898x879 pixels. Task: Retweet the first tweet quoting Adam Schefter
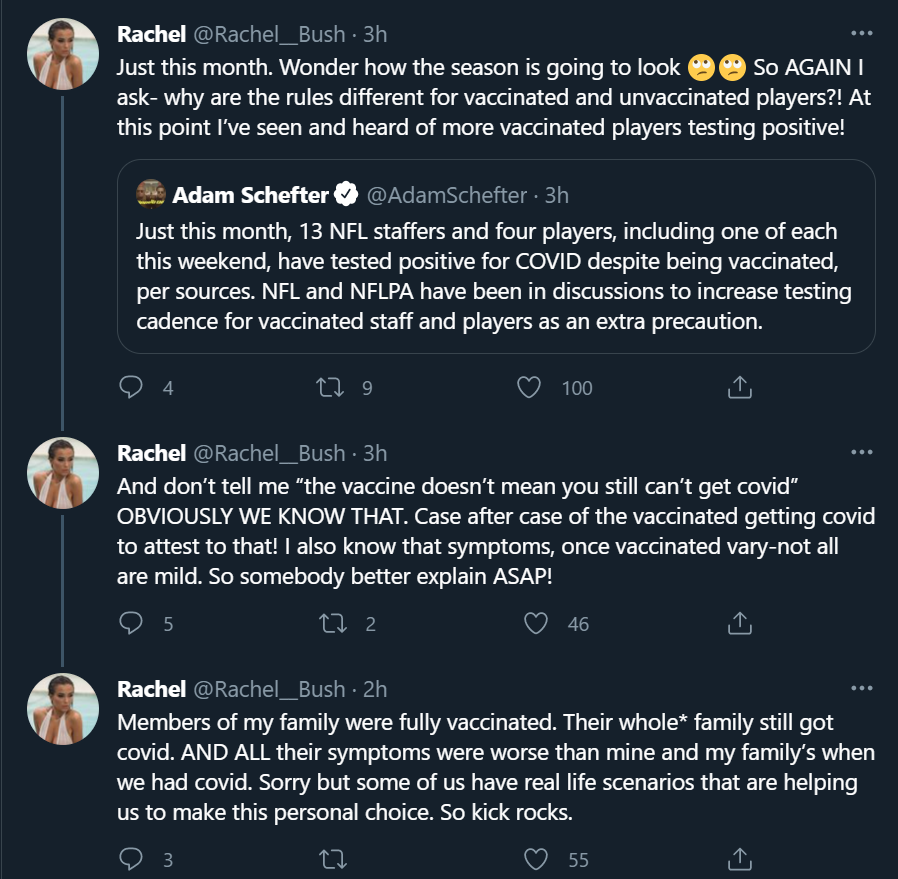coord(328,387)
